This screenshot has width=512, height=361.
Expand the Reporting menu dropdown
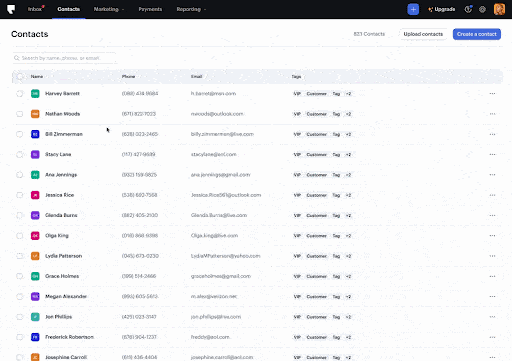(191, 9)
